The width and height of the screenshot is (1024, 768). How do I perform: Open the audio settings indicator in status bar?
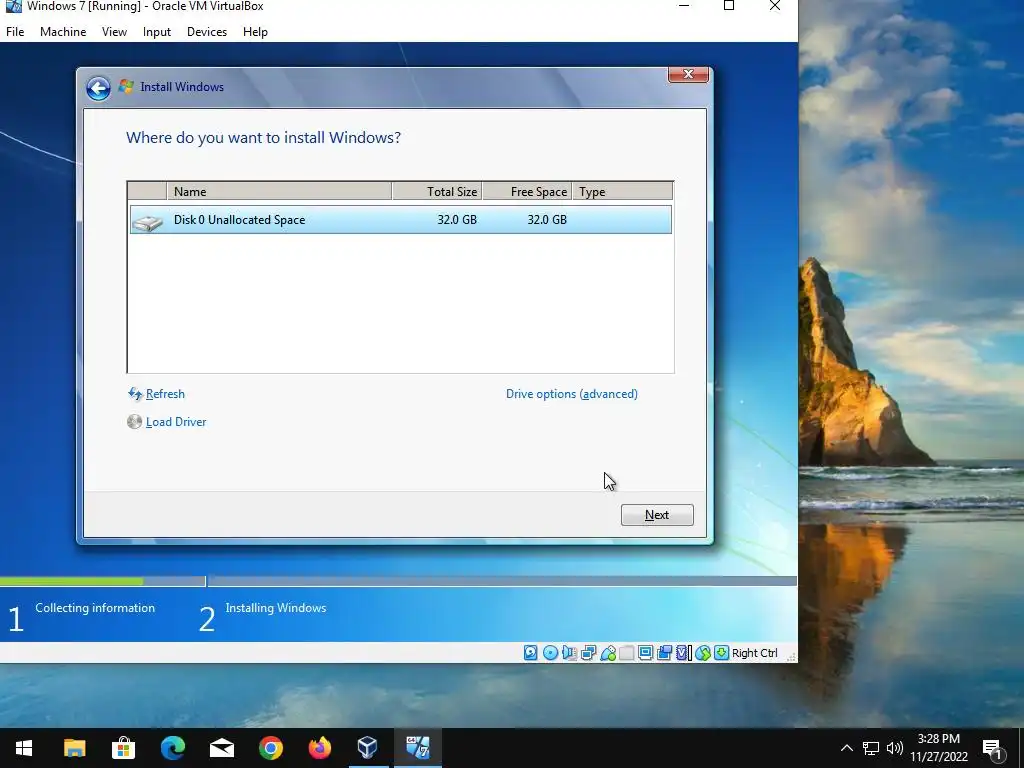[569, 652]
